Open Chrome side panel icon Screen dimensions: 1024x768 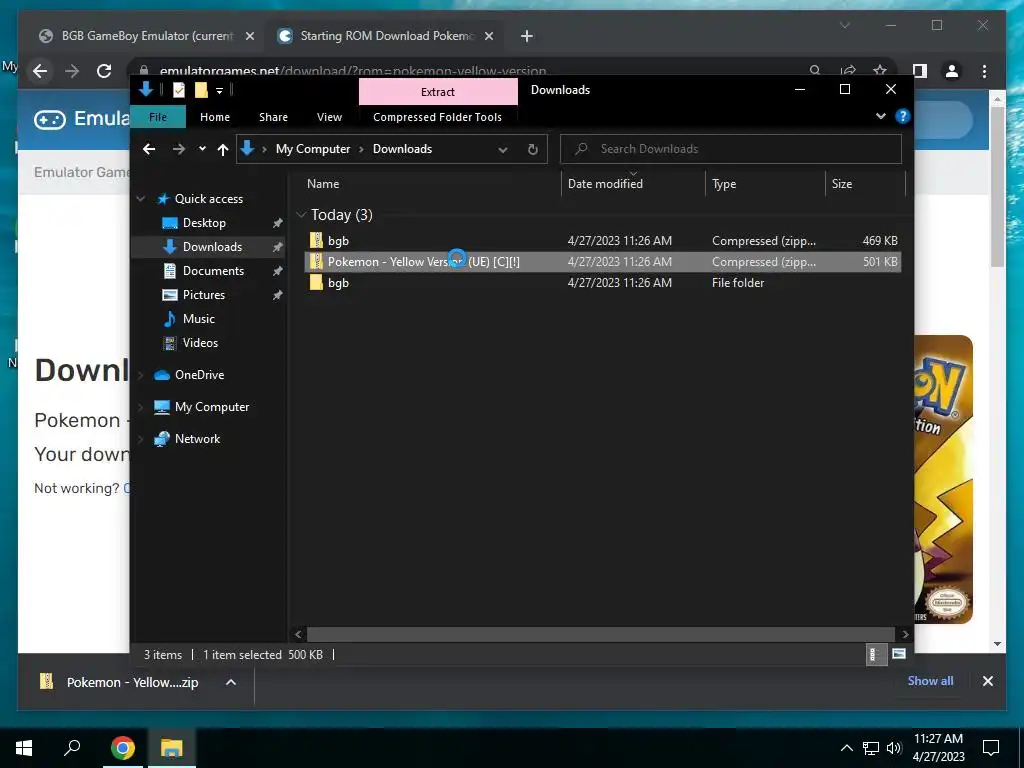pyautogui.click(x=920, y=71)
